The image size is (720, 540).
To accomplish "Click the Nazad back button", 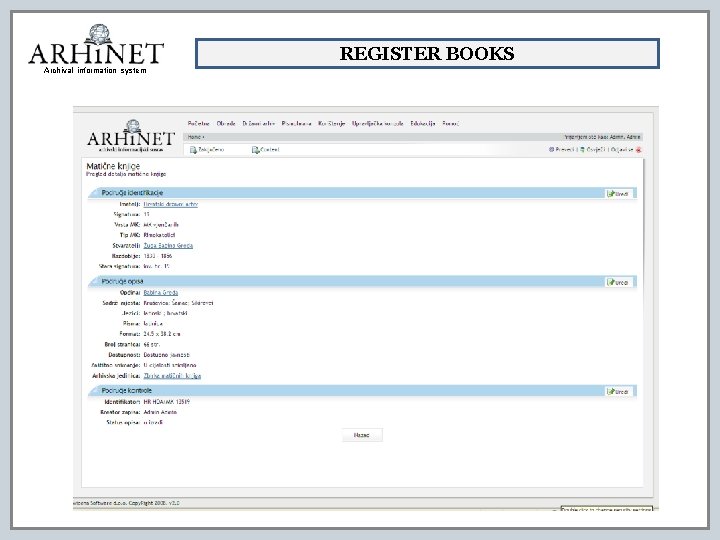I will (x=362, y=435).
